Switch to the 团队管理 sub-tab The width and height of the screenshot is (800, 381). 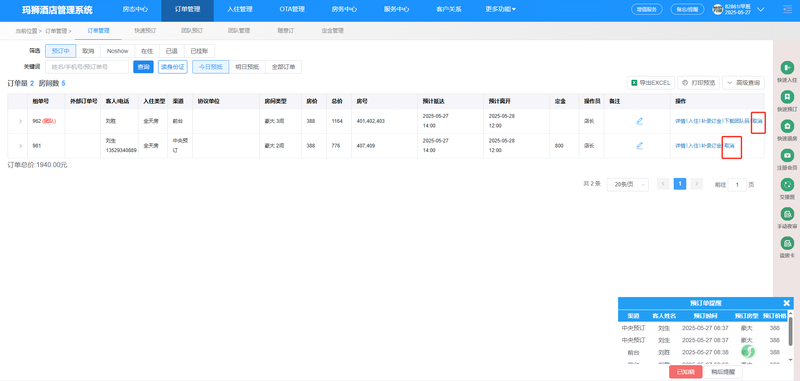click(239, 31)
